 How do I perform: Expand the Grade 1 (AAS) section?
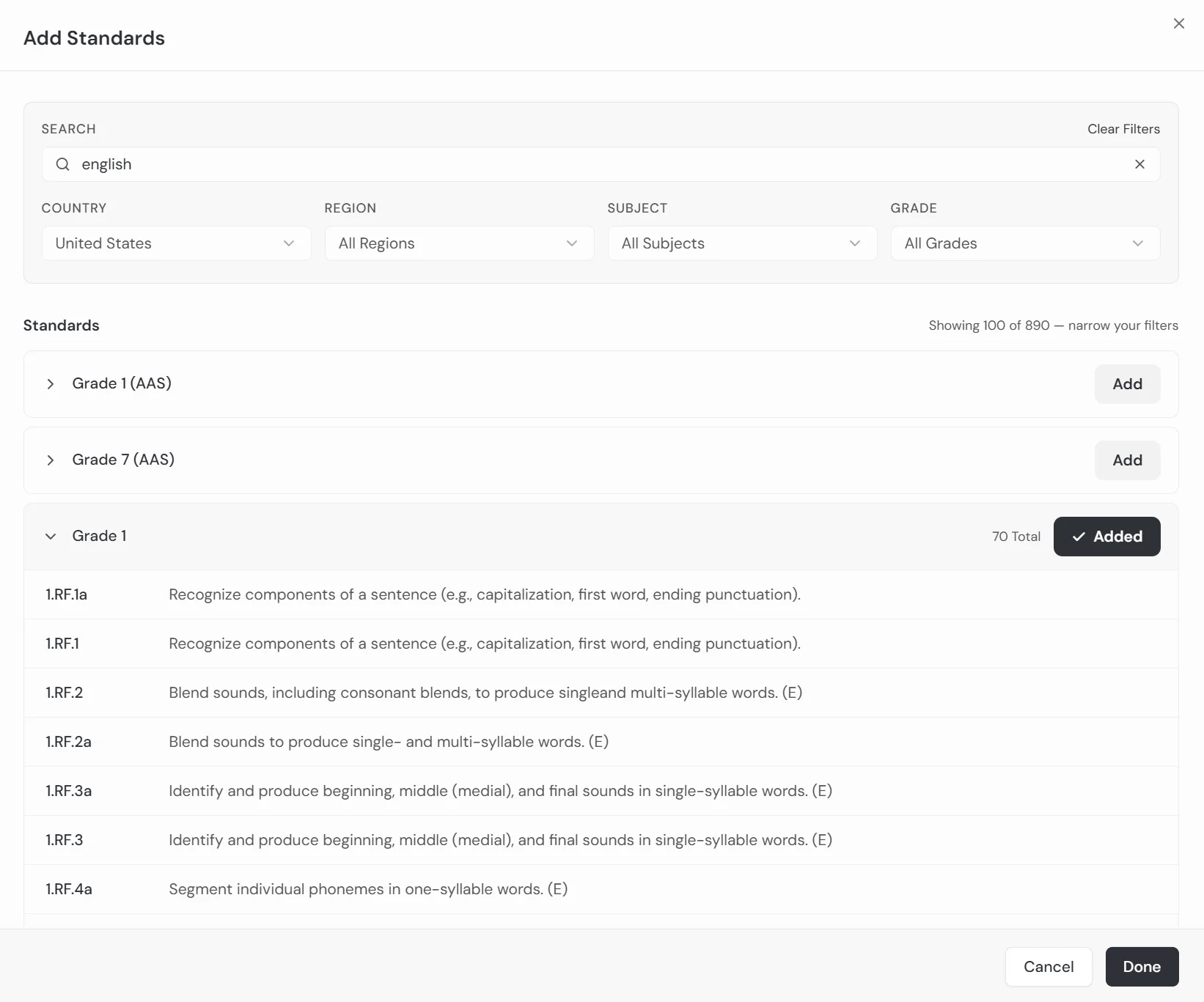point(51,384)
